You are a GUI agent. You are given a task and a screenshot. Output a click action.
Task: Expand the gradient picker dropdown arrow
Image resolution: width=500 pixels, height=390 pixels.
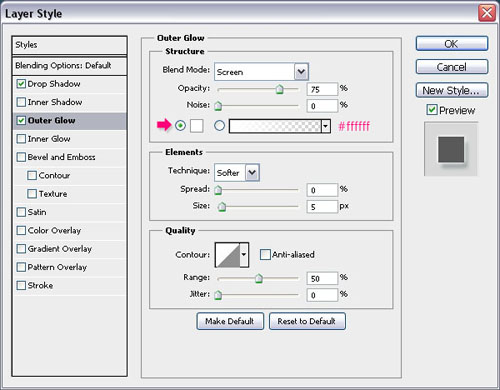pyautogui.click(x=326, y=126)
